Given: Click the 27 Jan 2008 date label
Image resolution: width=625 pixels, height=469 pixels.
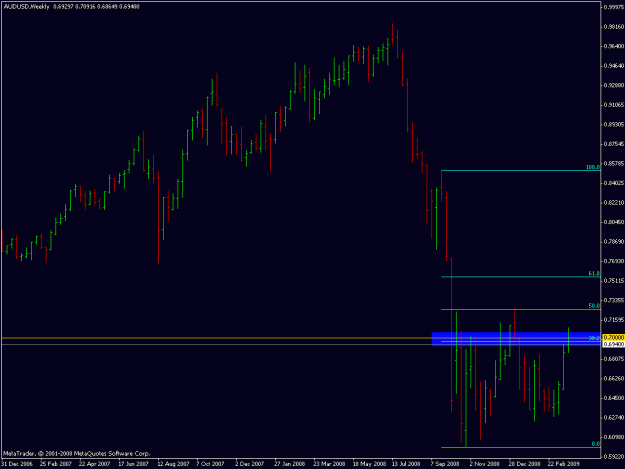Looking at the screenshot, I should [x=290, y=464].
